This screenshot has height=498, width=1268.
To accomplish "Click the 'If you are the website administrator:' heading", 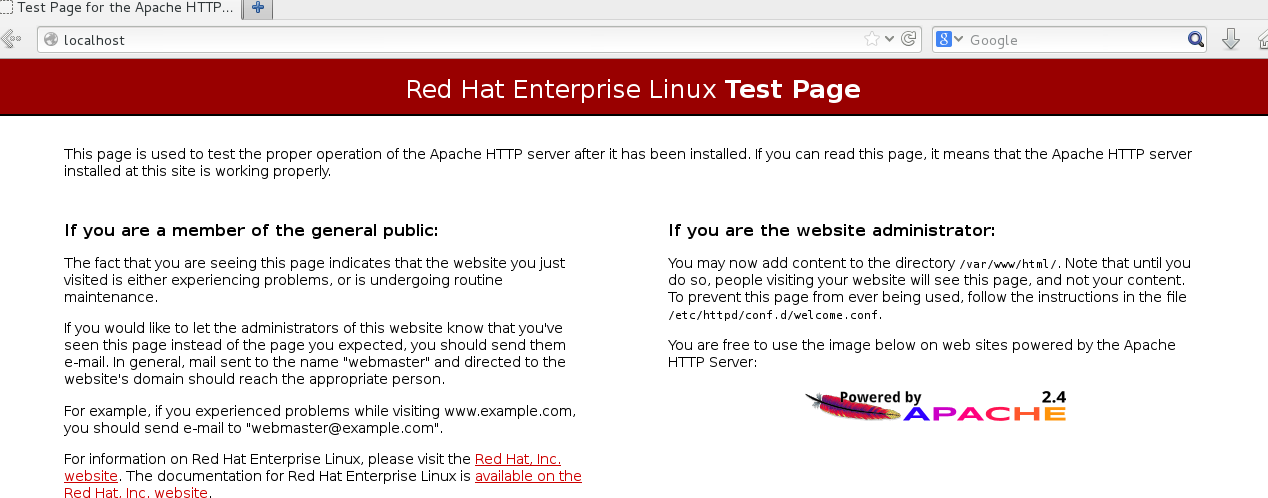I will pyautogui.click(x=832, y=231).
